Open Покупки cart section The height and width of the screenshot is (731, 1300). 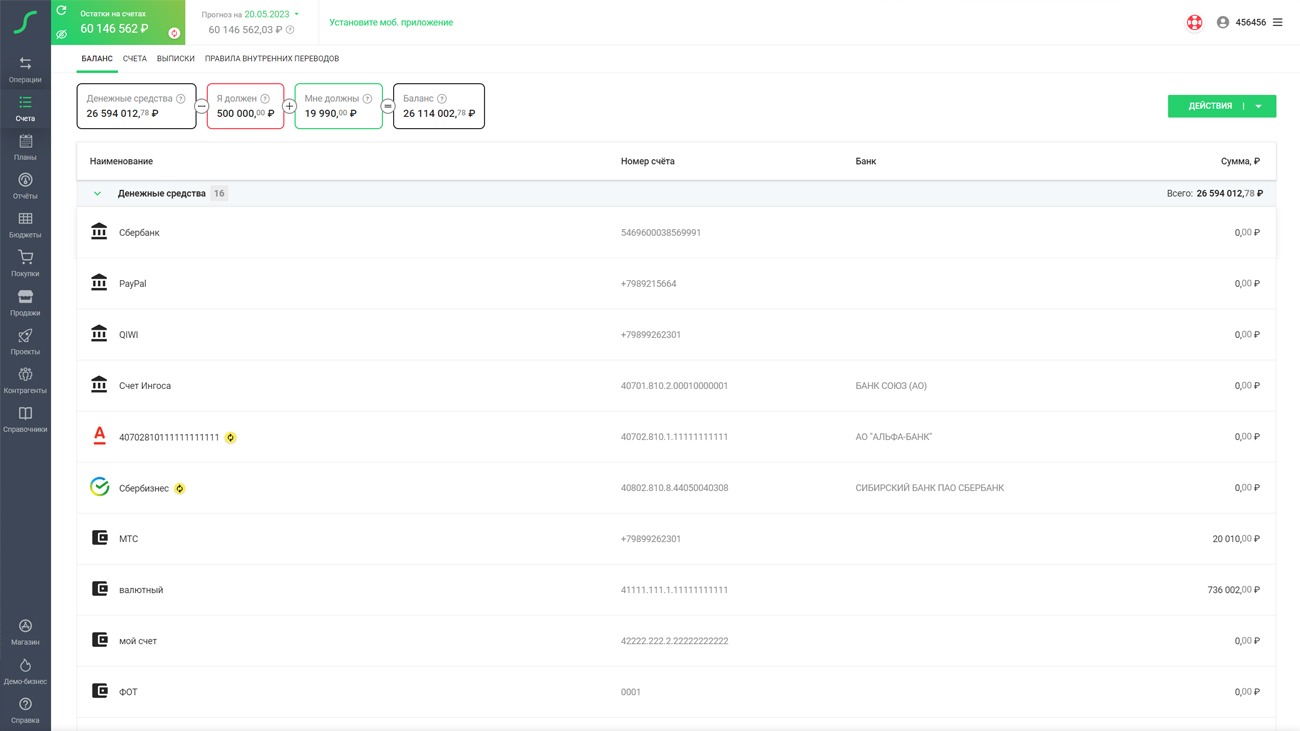click(25, 264)
